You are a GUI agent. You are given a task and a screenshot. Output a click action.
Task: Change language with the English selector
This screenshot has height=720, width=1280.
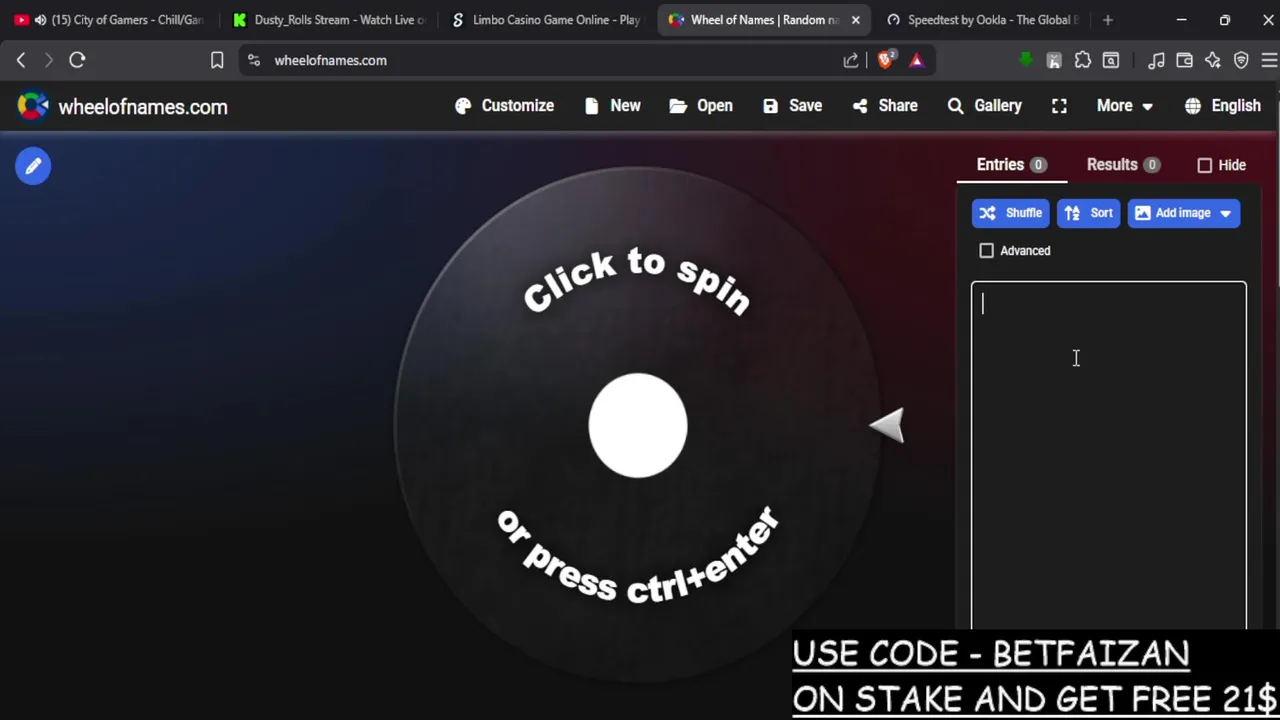tap(1222, 106)
